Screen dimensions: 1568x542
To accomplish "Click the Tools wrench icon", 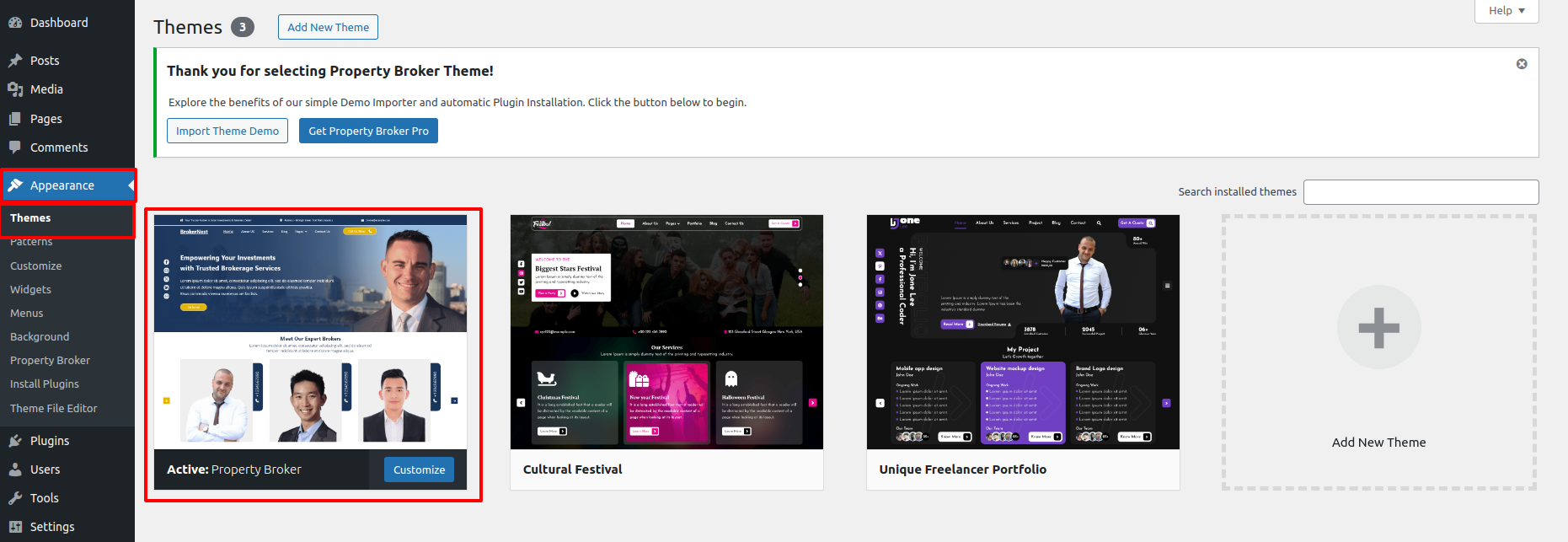I will [x=15, y=498].
